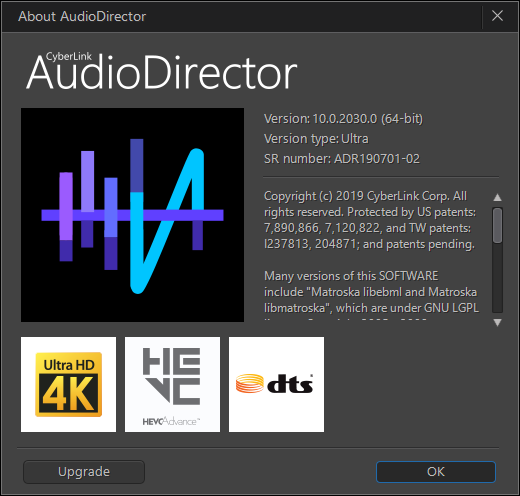Click the 'Many versions of this SOFTWARE' line
Screen dimensions: 520x496
(x=351, y=276)
